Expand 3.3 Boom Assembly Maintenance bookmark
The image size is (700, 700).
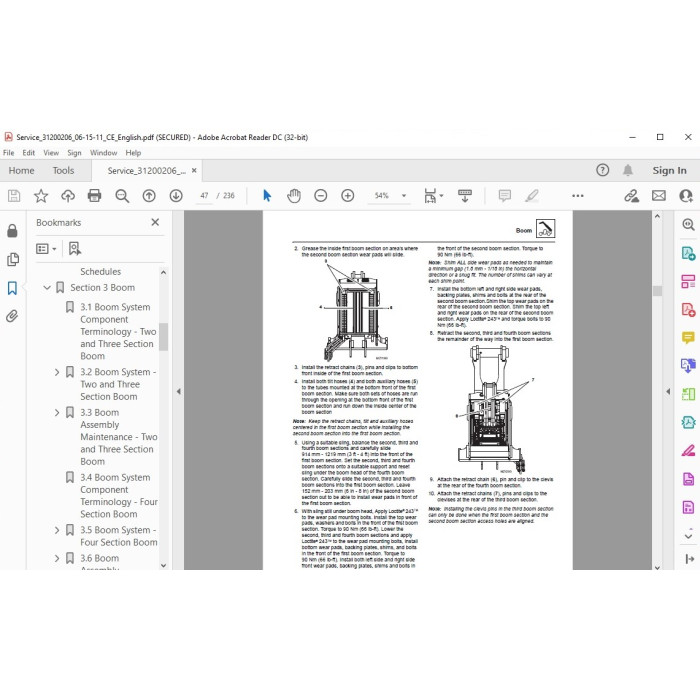[x=57, y=412]
